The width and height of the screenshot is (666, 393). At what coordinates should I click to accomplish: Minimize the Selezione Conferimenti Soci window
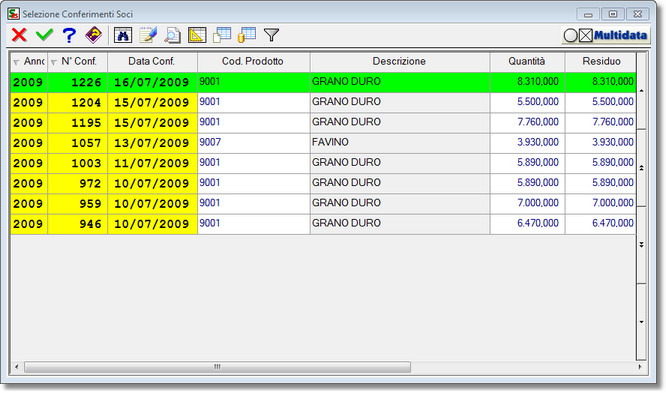pos(588,14)
